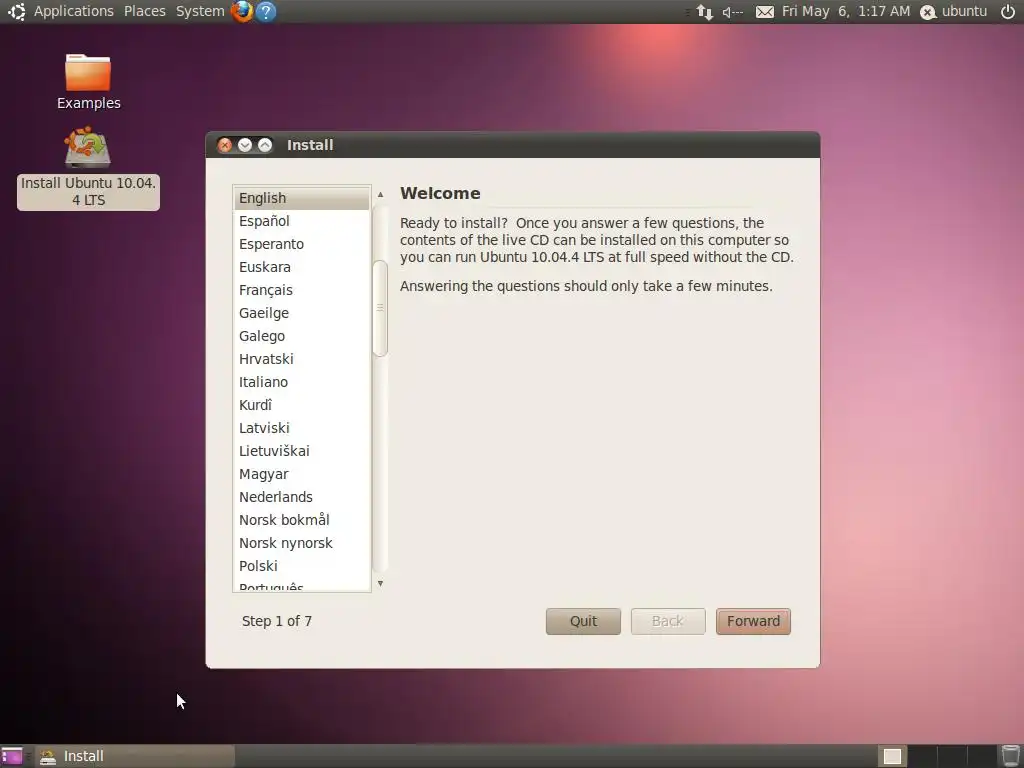Click the Install taskbar window button

[135, 756]
